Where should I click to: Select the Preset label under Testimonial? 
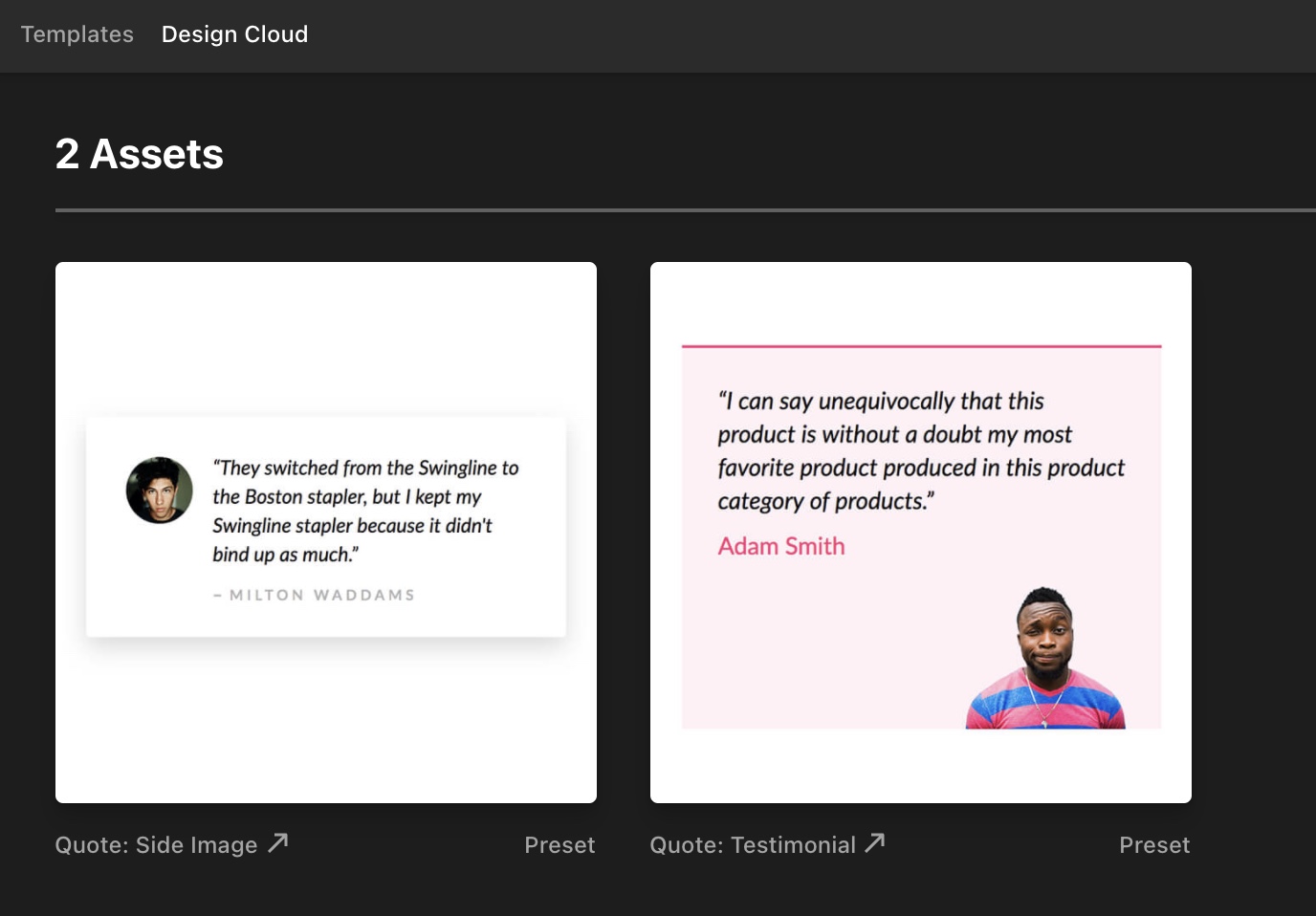[1154, 845]
